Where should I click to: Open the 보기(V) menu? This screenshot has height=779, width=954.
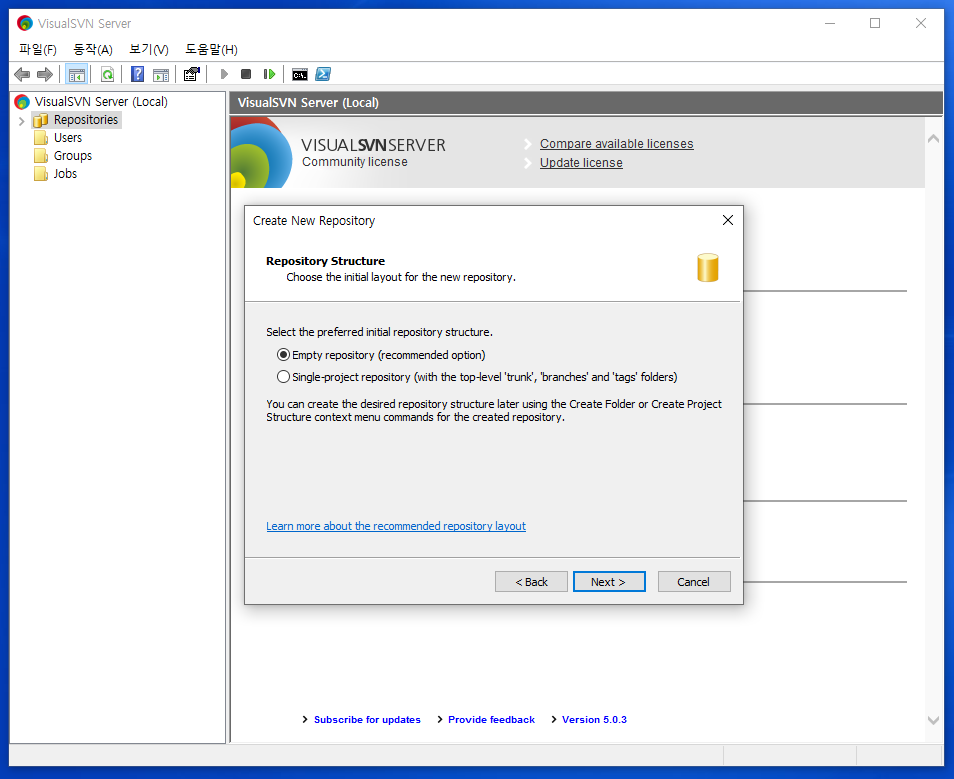(x=148, y=49)
